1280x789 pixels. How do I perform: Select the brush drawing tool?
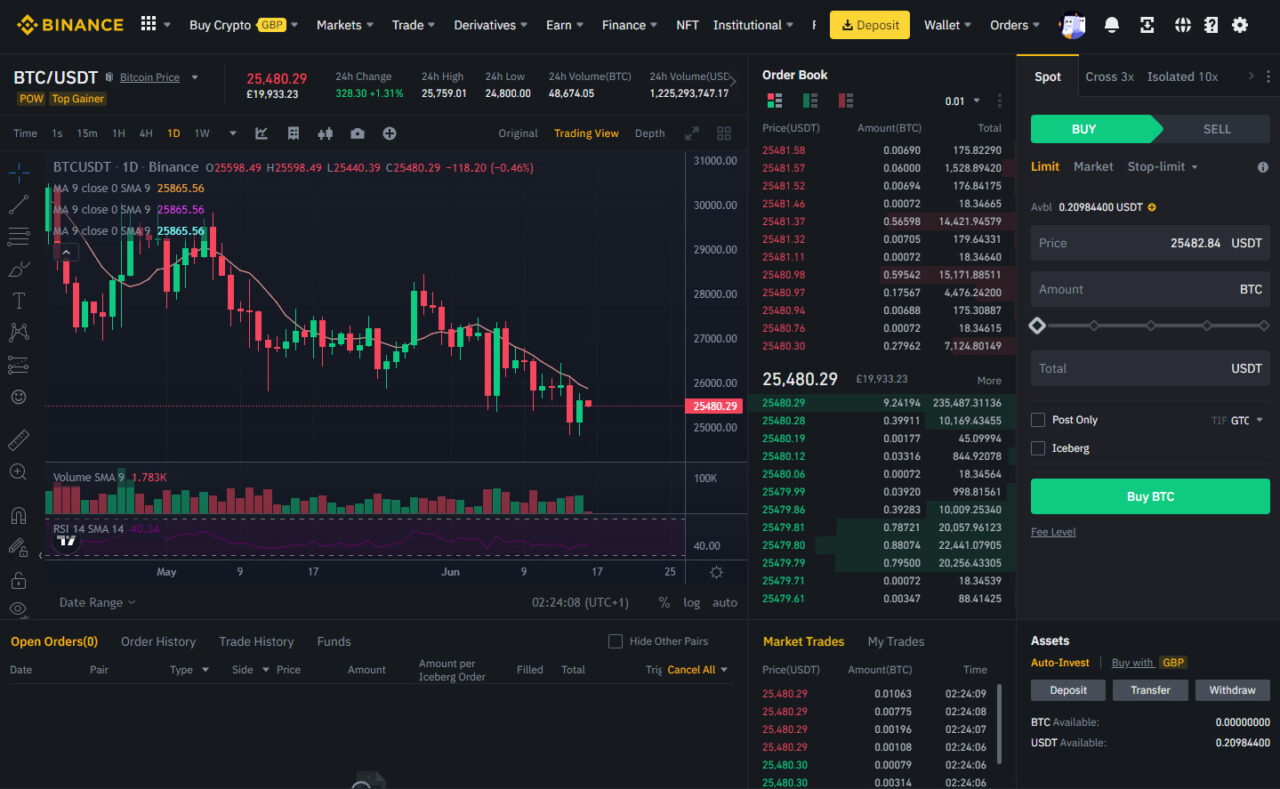(x=18, y=269)
